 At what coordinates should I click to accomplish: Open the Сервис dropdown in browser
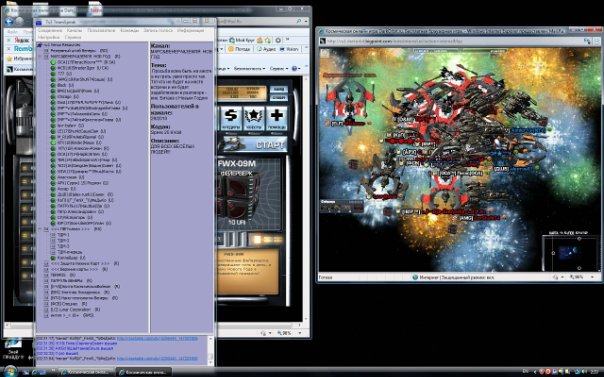(279, 69)
